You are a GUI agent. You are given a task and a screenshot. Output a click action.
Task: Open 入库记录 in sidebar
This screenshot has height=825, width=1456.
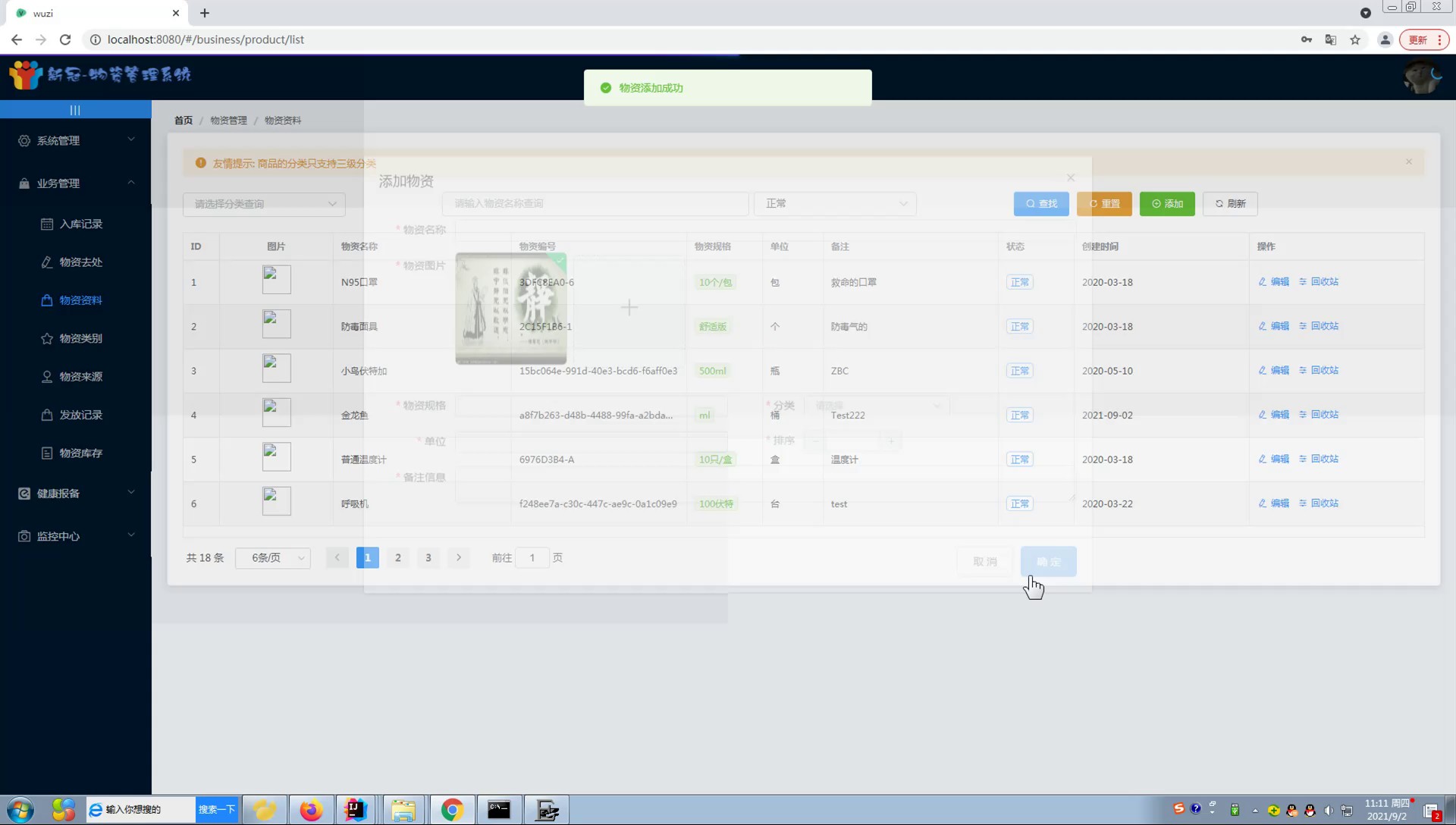80,224
